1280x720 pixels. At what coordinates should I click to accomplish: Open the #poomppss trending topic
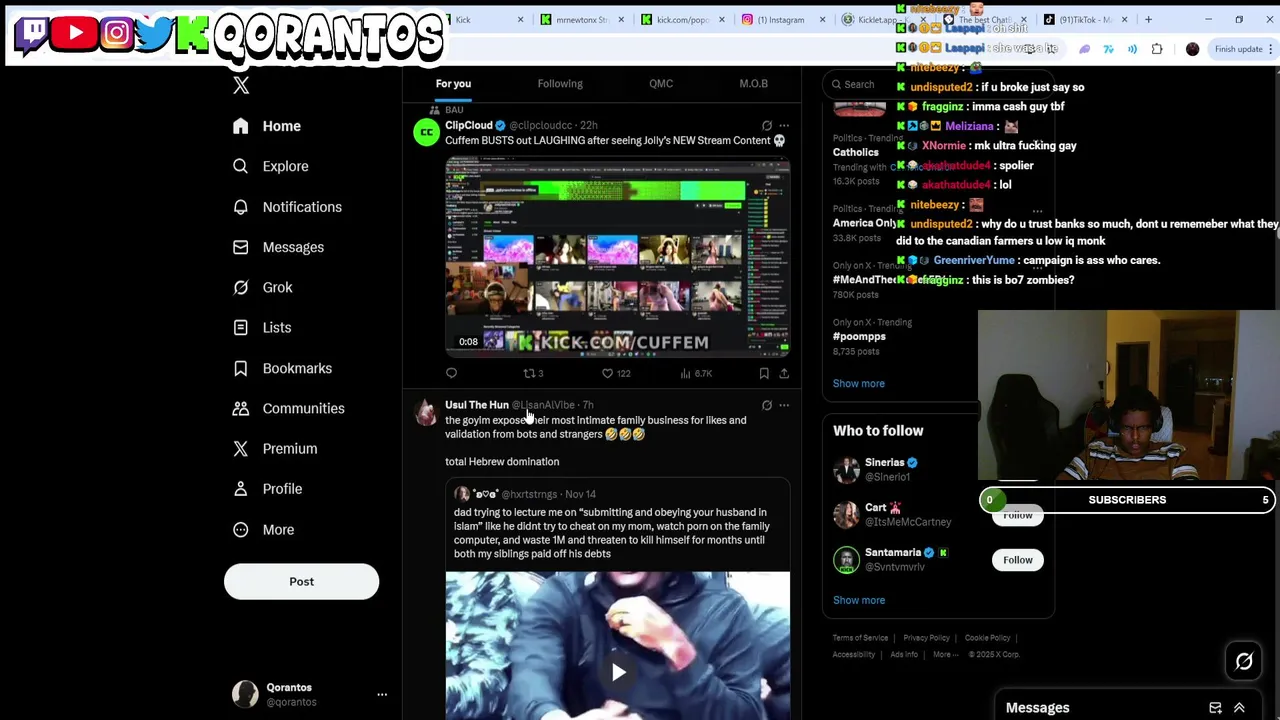point(859,336)
